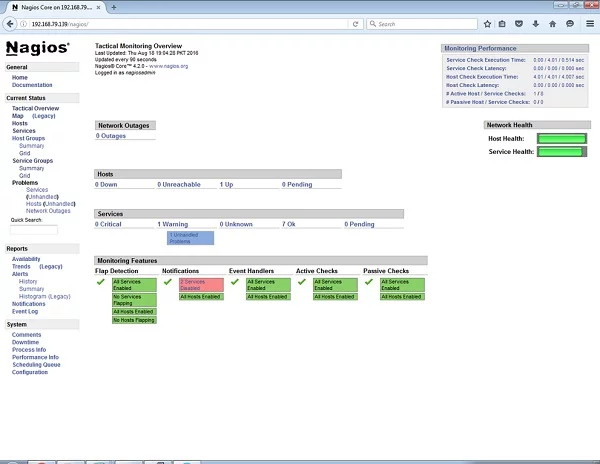Open Availability report
Image resolution: width=600 pixels, height=464 pixels.
pos(26,259)
